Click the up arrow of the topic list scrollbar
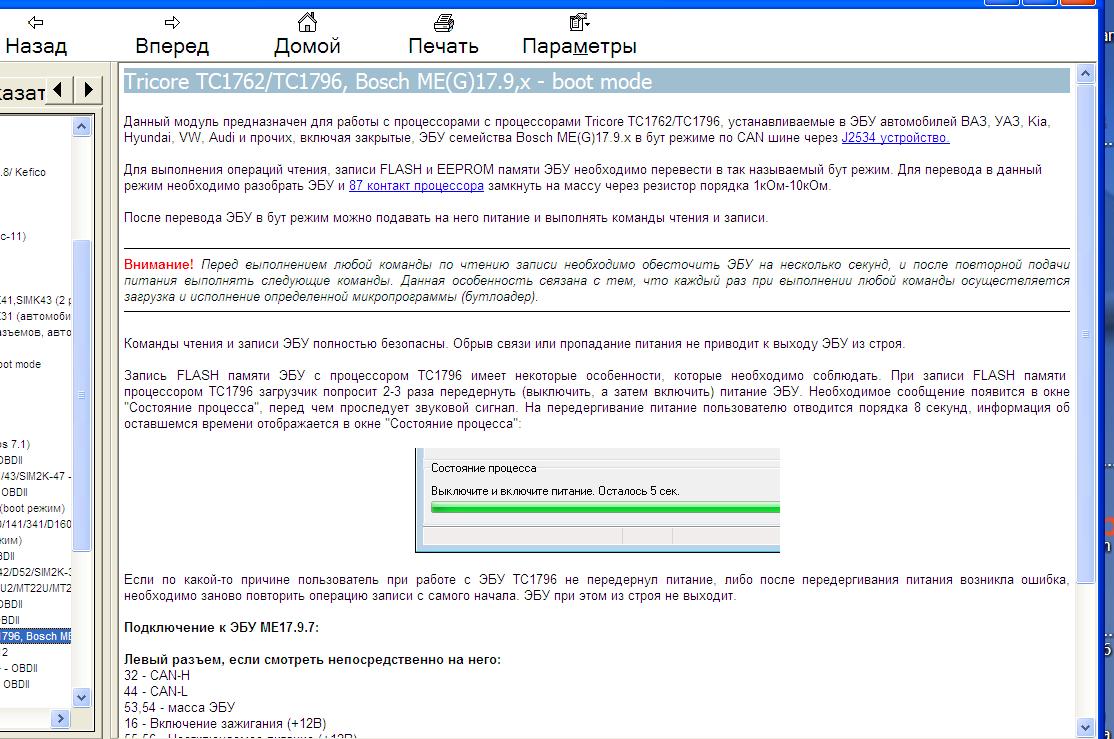 pyautogui.click(x=82, y=126)
